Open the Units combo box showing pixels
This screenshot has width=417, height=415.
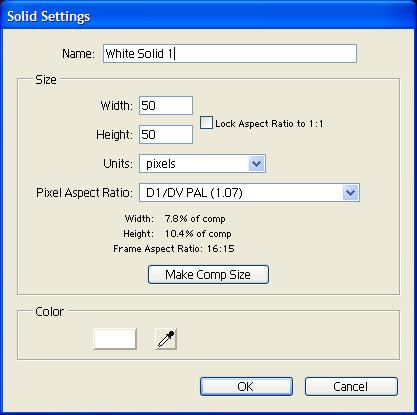tap(202, 164)
